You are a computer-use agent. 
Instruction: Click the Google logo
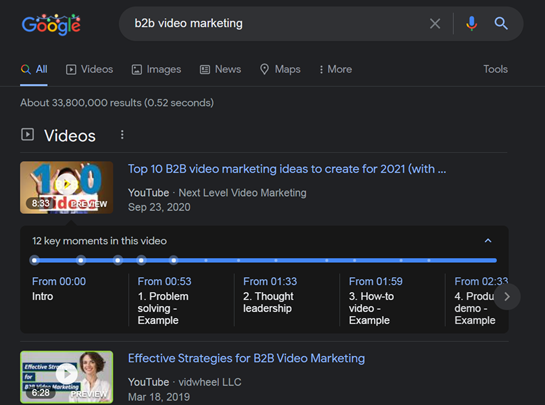[x=51, y=24]
